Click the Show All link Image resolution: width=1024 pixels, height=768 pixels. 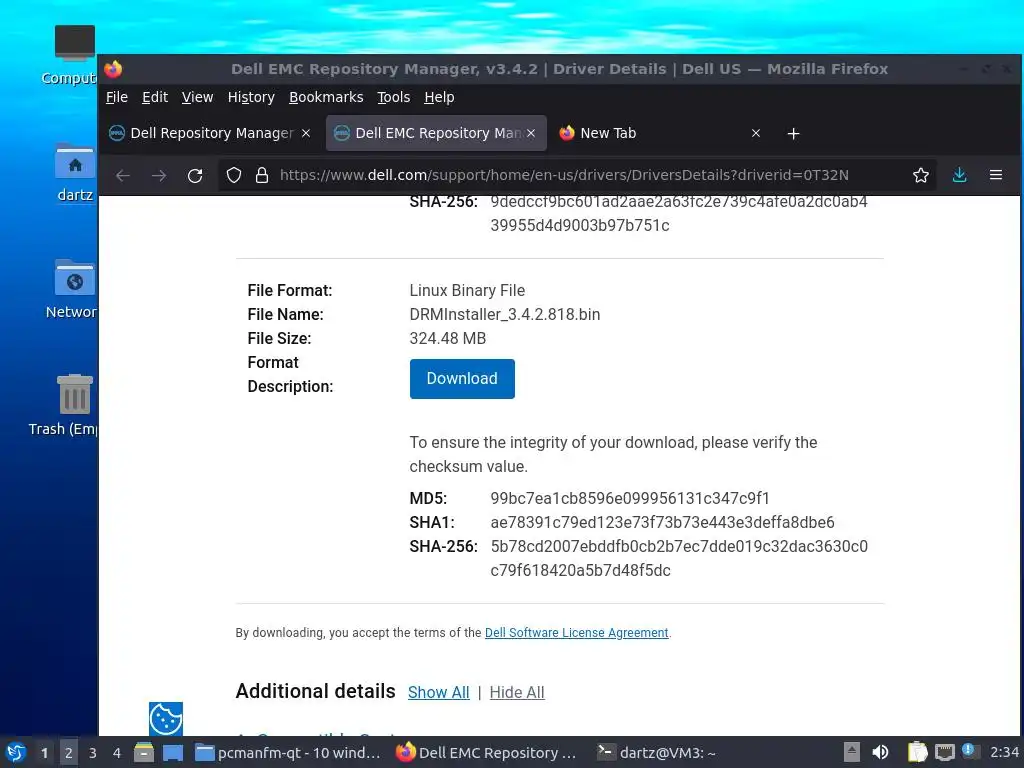point(438,692)
